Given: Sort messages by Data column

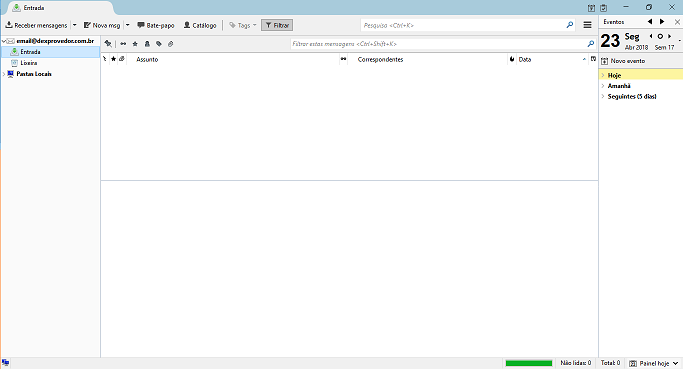Looking at the screenshot, I should [x=524, y=59].
